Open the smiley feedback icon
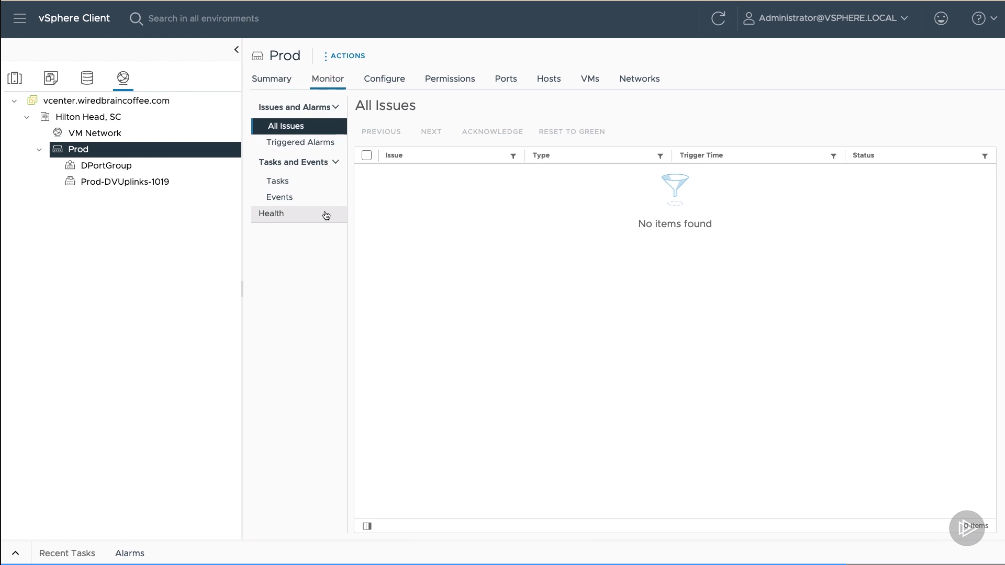 940,18
